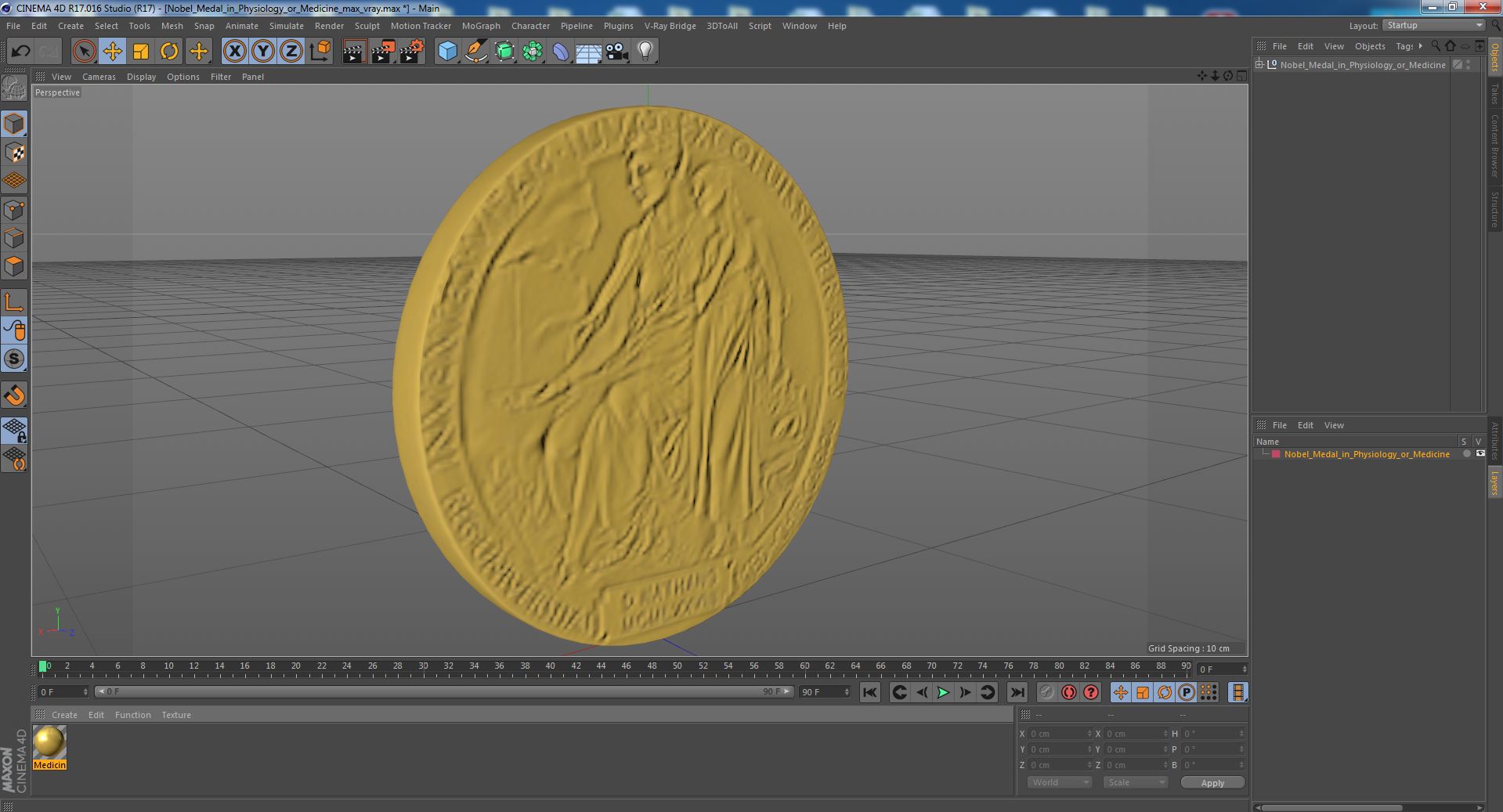This screenshot has height=812, width=1503.
Task: Render the active view
Action: click(x=354, y=52)
